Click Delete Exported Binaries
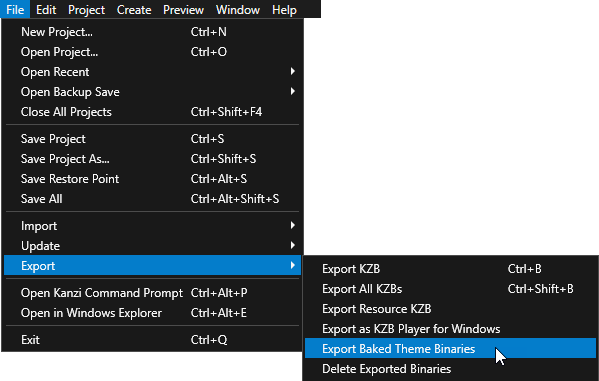Viewport: 599px width, 381px height. (450, 369)
